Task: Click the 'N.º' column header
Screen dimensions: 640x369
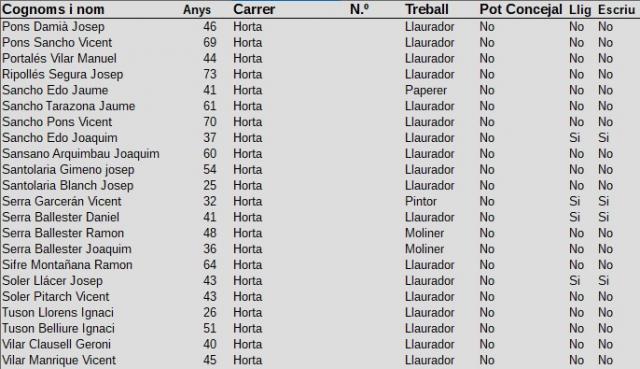Action: tap(359, 9)
